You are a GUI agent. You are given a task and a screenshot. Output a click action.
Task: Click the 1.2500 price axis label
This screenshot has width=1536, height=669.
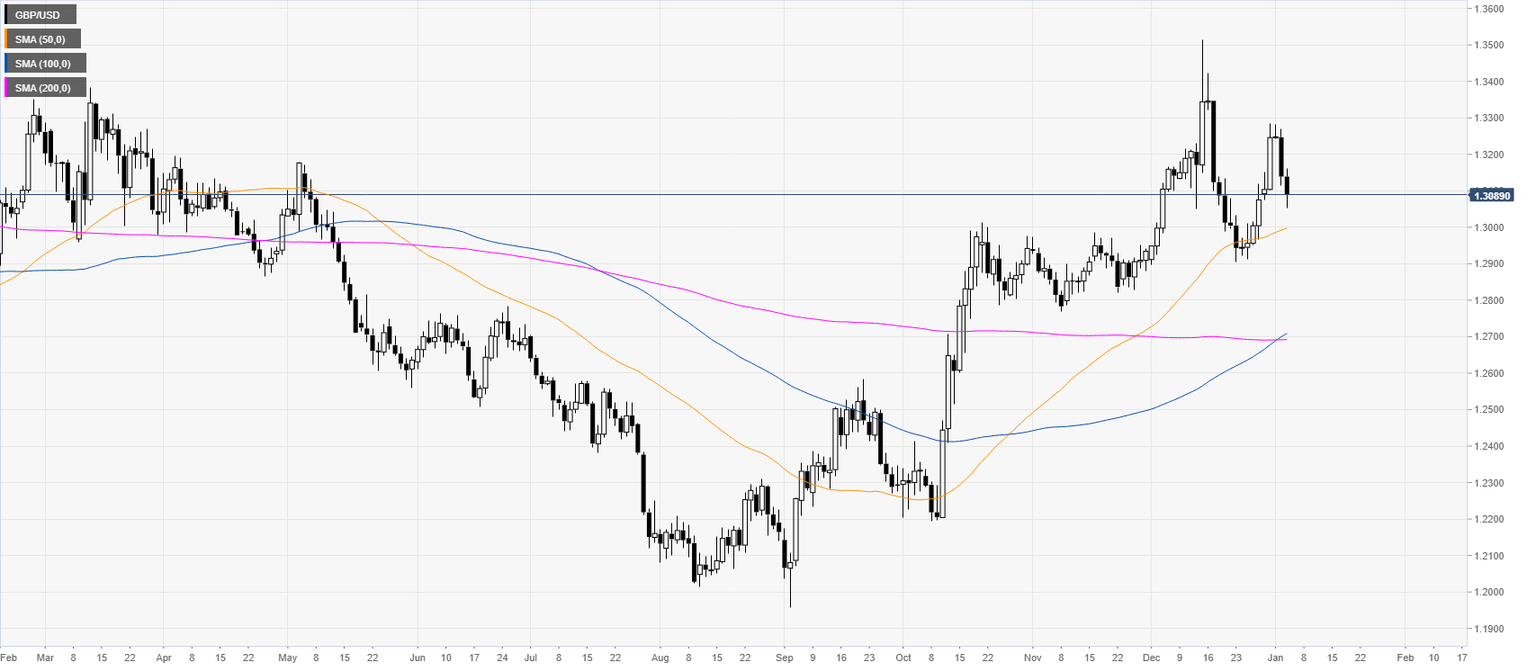coord(1490,410)
